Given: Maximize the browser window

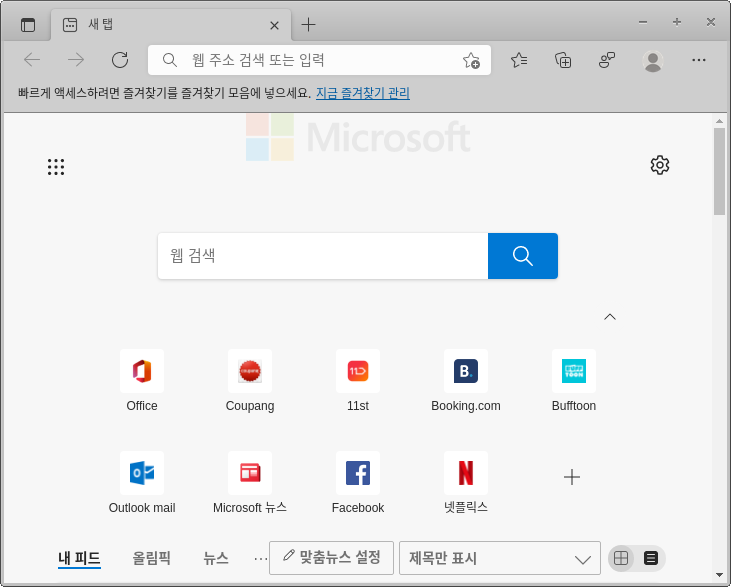Looking at the screenshot, I should point(677,22).
